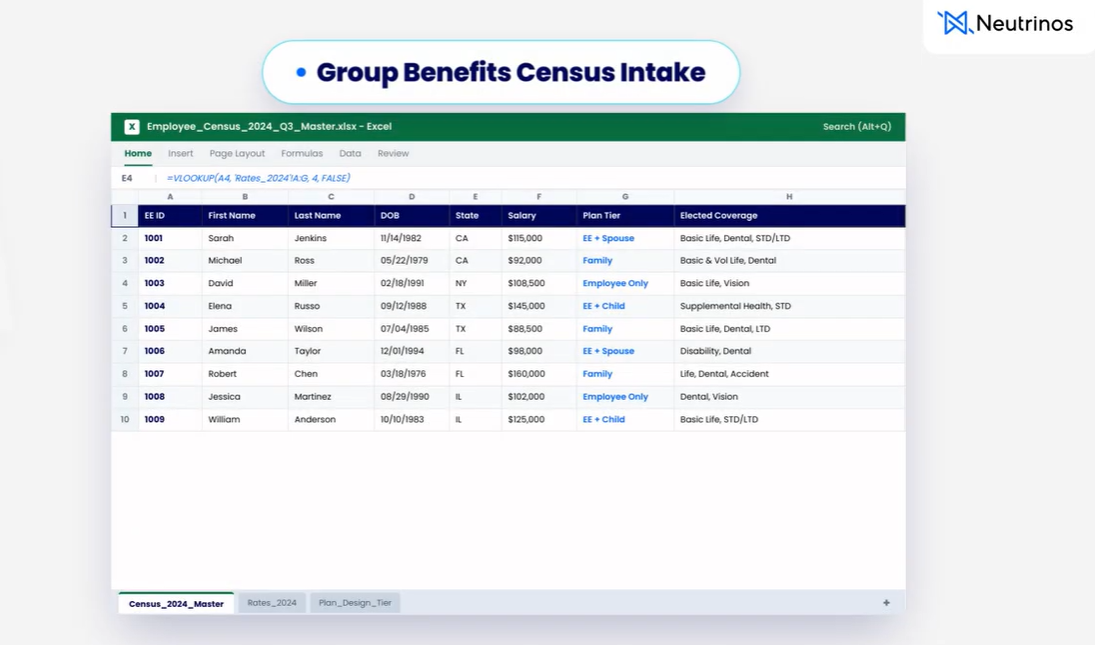The height and width of the screenshot is (645, 1095).
Task: Click David Miller's Employee Only tier
Action: tap(625, 283)
